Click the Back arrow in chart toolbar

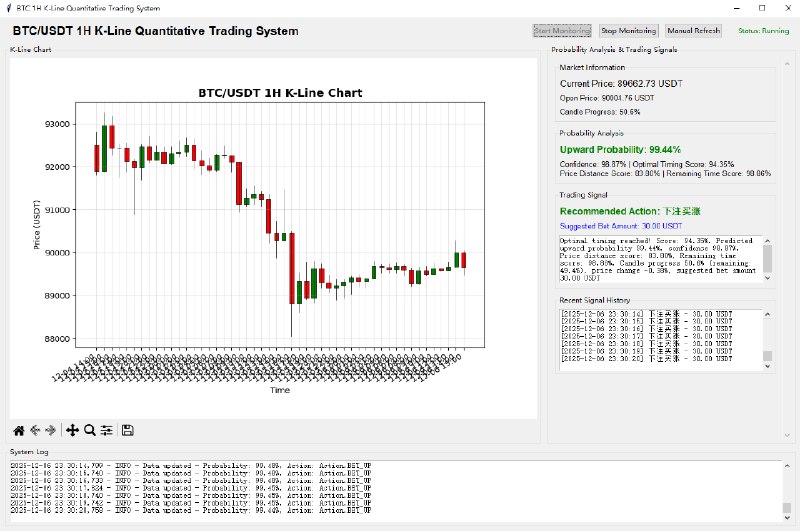pyautogui.click(x=35, y=430)
